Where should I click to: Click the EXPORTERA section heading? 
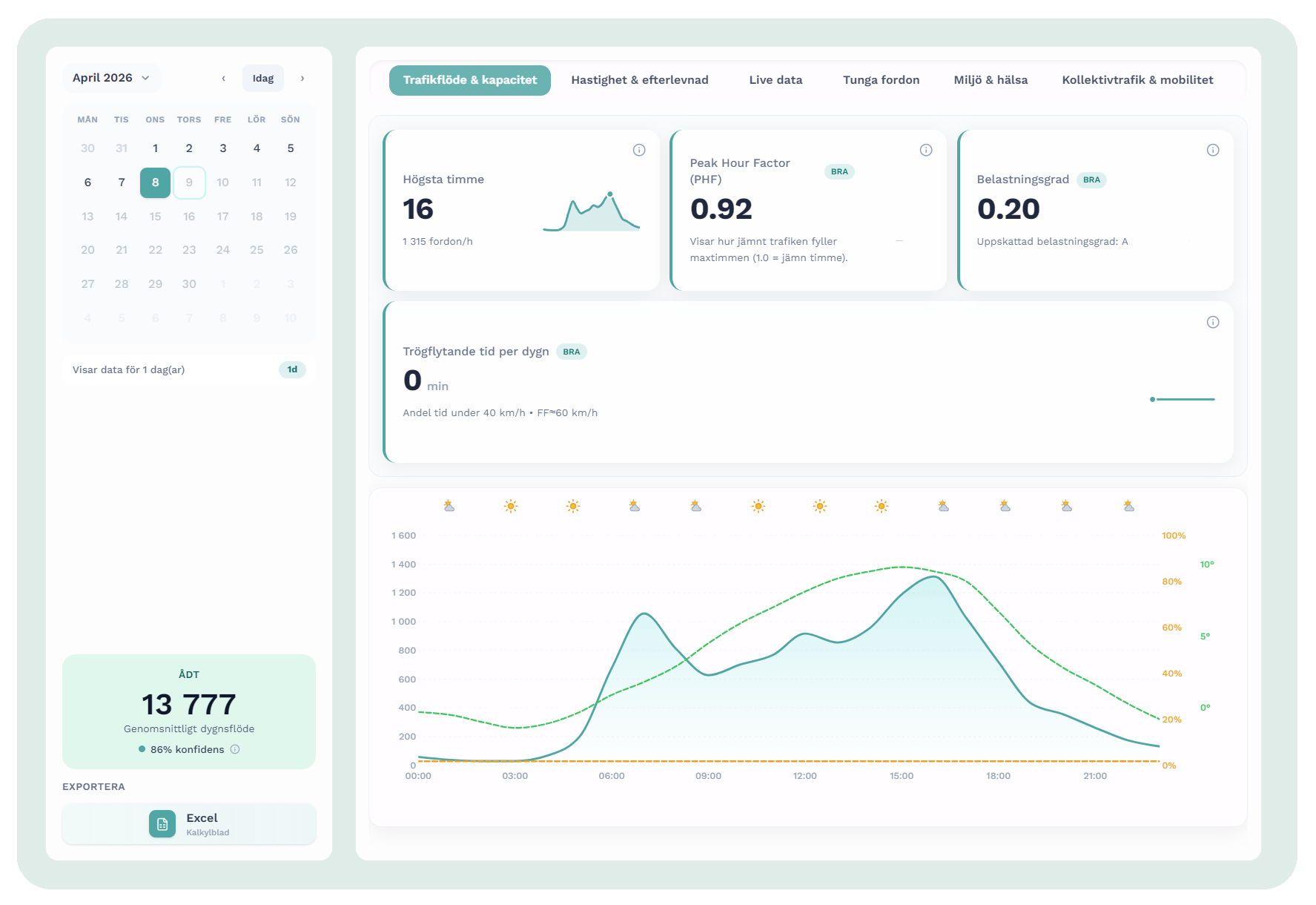(x=93, y=786)
